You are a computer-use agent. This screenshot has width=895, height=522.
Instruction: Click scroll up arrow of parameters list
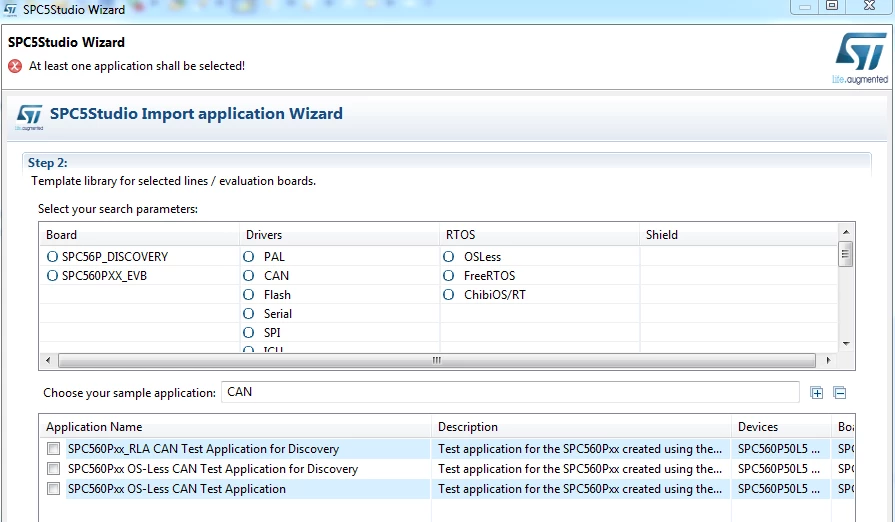tap(846, 232)
